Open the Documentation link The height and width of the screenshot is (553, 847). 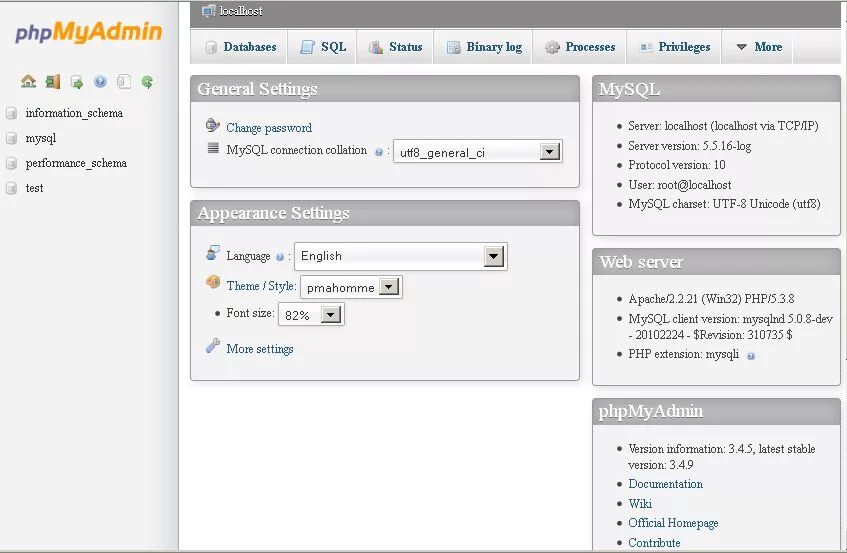(x=666, y=484)
